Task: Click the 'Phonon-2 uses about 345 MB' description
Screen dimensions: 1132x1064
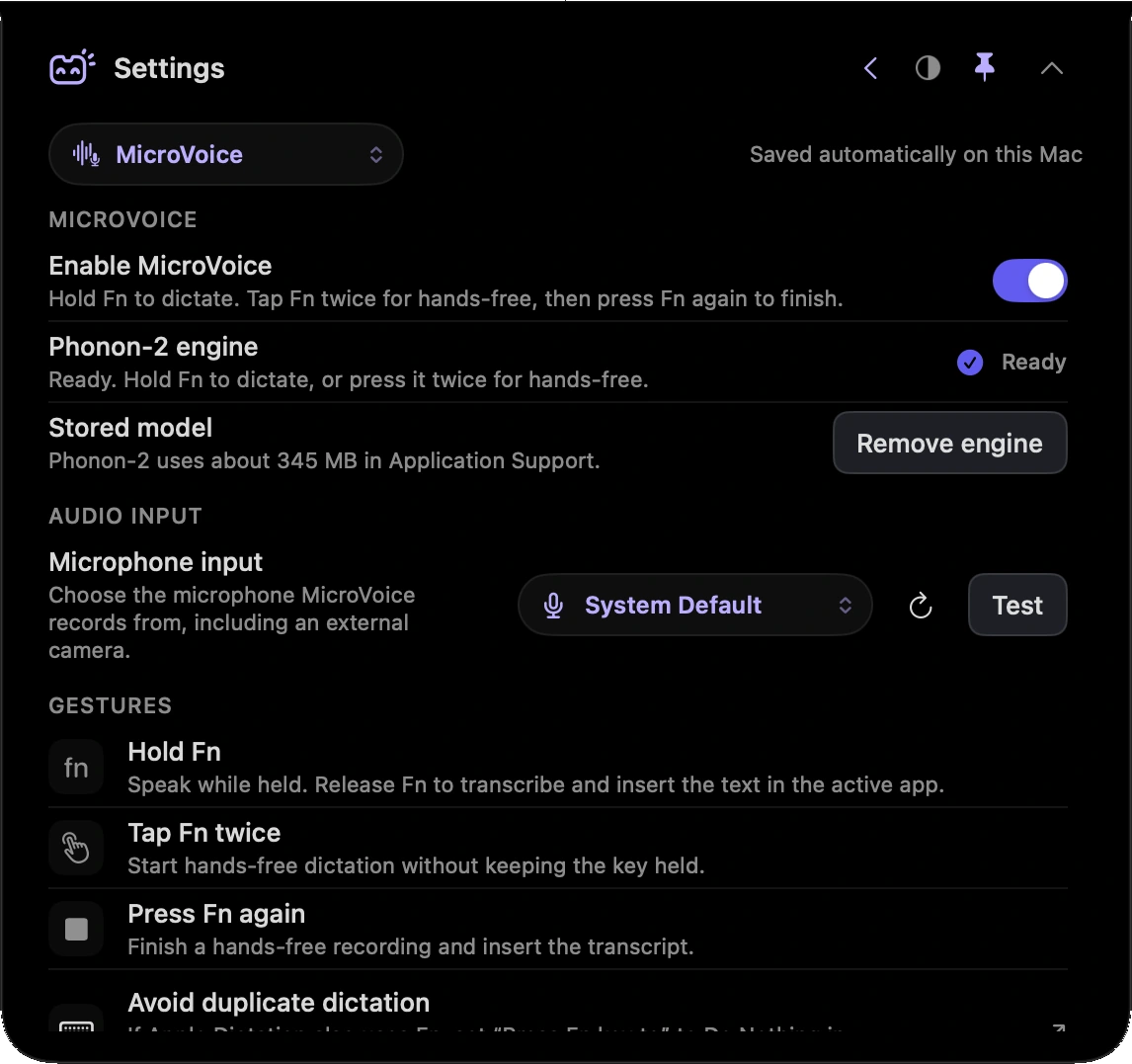Action: 324,460
